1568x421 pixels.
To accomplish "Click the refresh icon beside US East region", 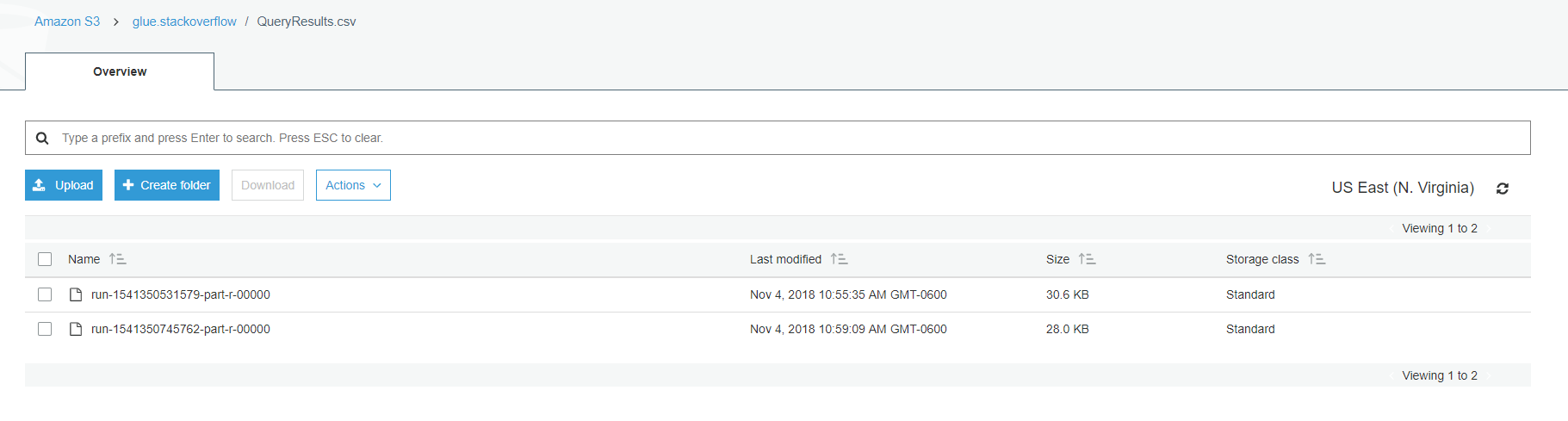I will click(x=1503, y=189).
